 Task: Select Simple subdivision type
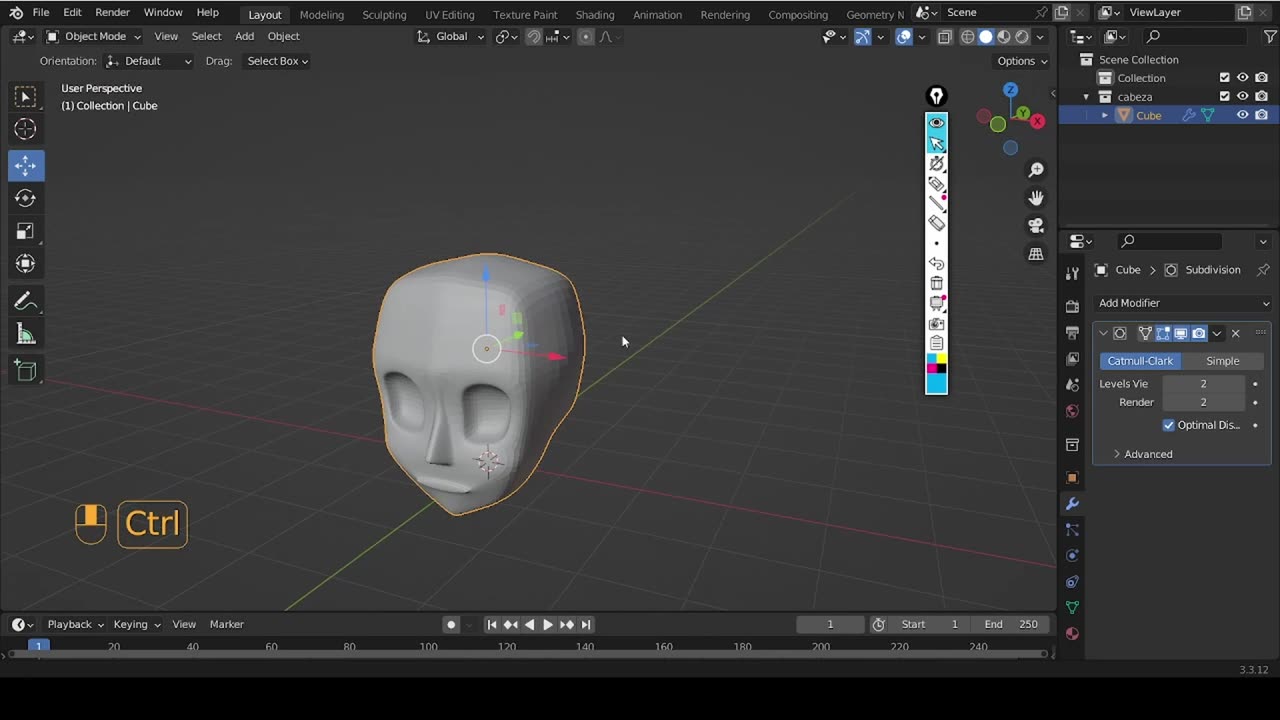pyautogui.click(x=1222, y=361)
